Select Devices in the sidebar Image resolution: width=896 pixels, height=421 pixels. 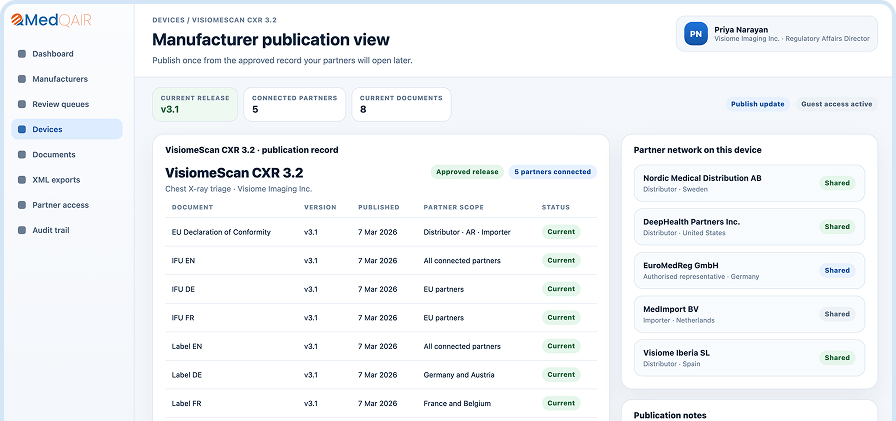click(x=67, y=129)
